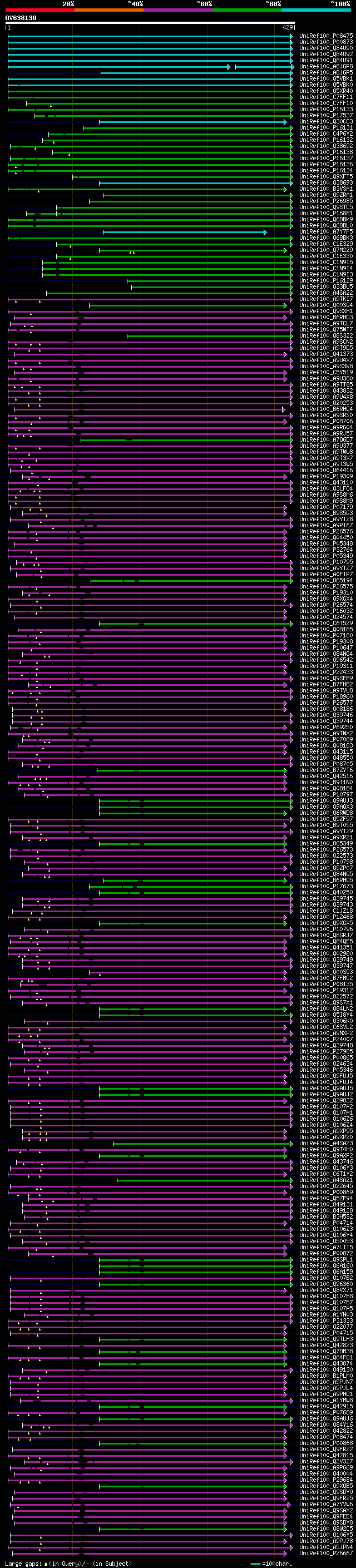Click the UniRef100_Q8S322 label
356x1568 pixels.
[326, 336]
